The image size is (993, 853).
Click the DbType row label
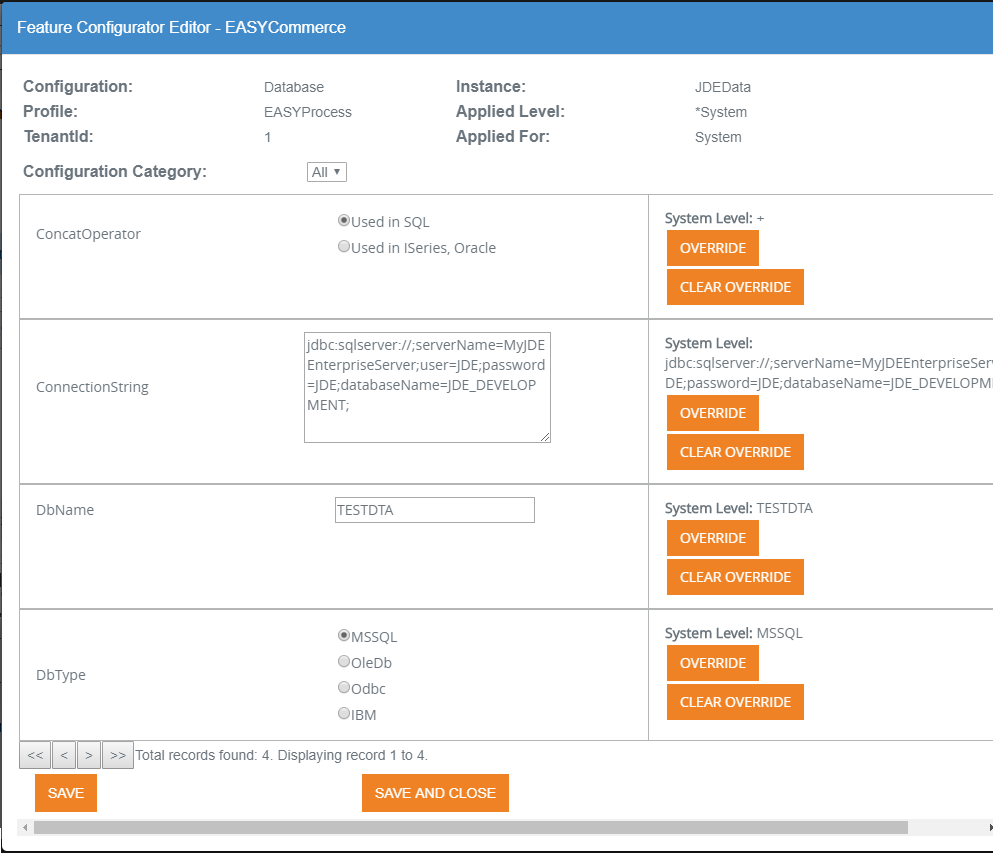coord(61,675)
